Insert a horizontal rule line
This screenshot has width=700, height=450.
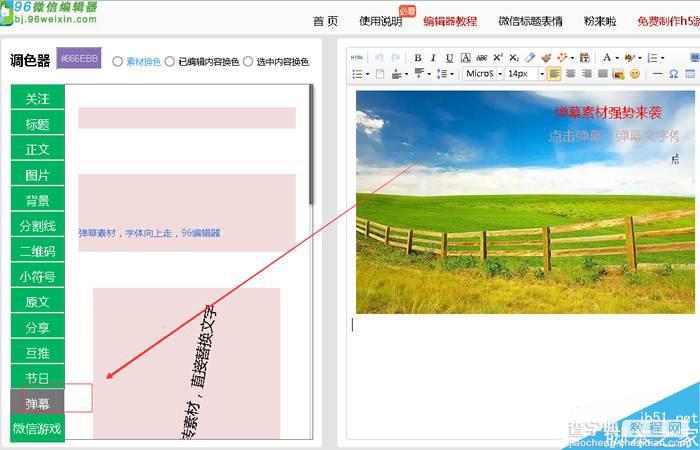click(658, 74)
